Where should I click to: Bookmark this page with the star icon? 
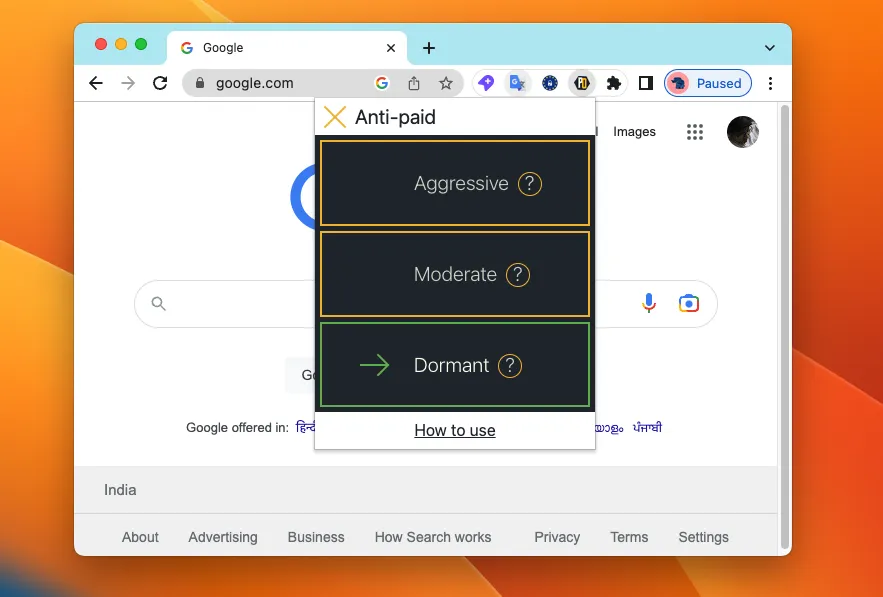coord(446,83)
